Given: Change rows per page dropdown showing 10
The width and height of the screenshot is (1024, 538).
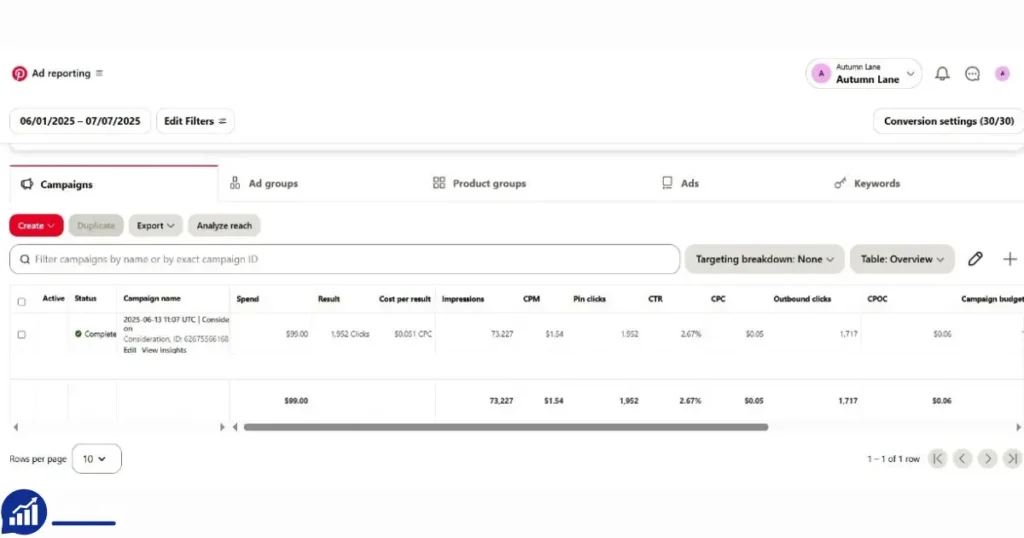Looking at the screenshot, I should pos(97,458).
